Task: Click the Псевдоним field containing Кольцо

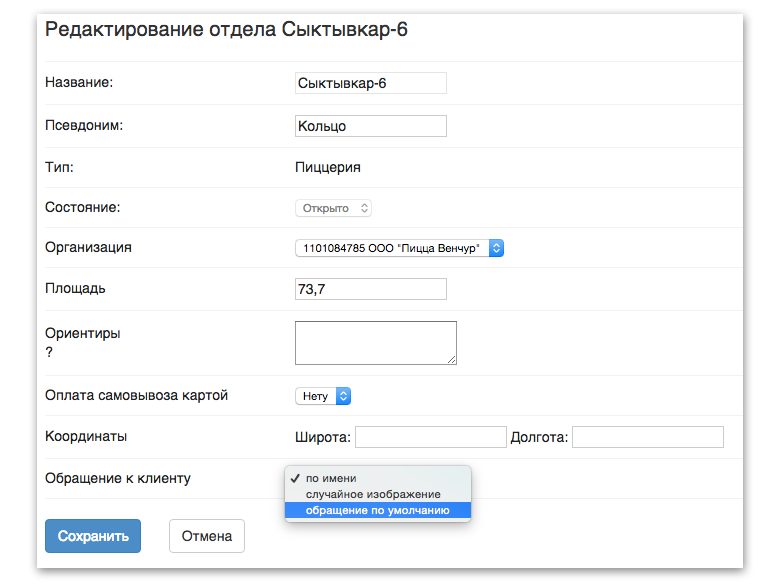Action: 371,126
